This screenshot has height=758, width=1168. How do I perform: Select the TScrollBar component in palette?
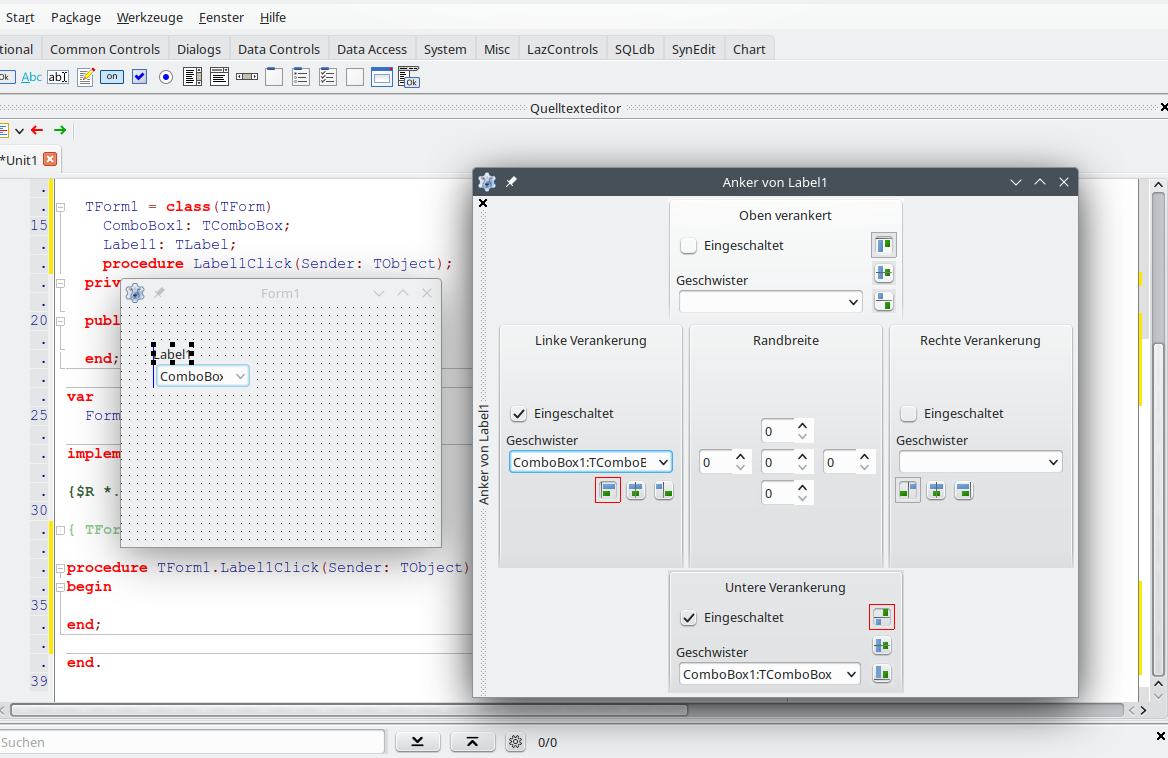point(247,77)
